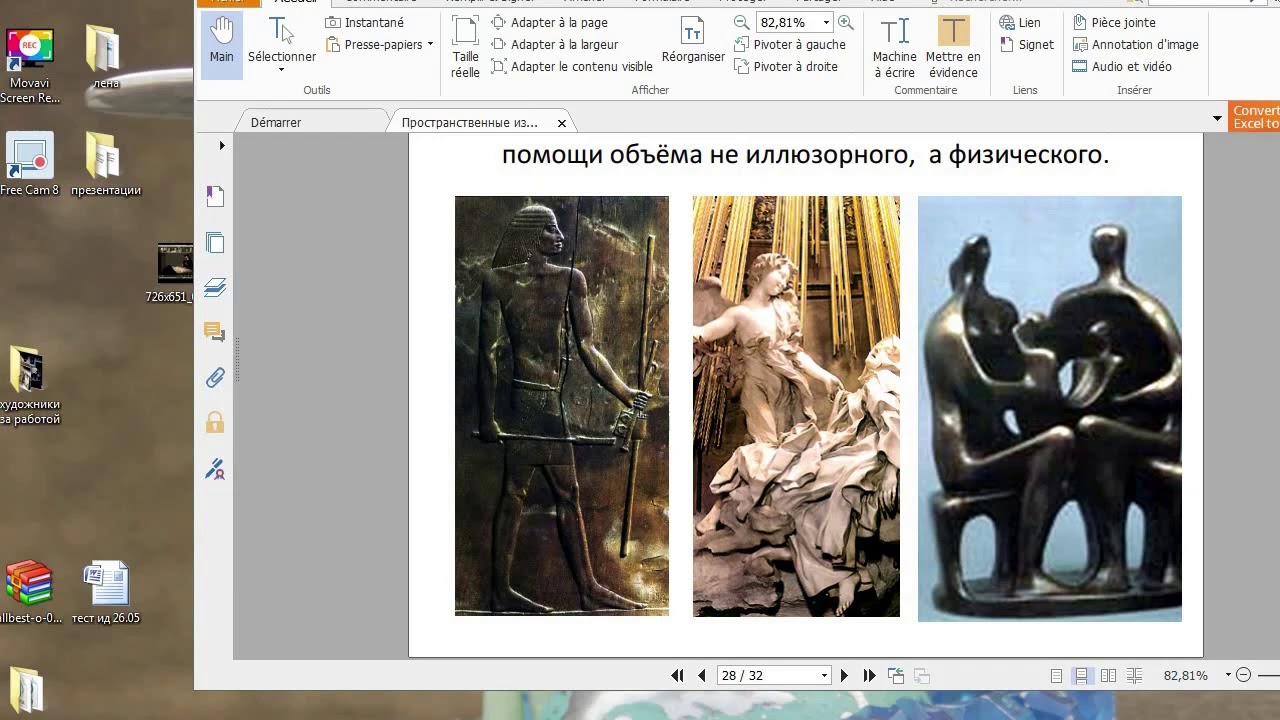The image size is (1280, 720).
Task: Open the pages thumbnails panel icon
Action: [215, 242]
